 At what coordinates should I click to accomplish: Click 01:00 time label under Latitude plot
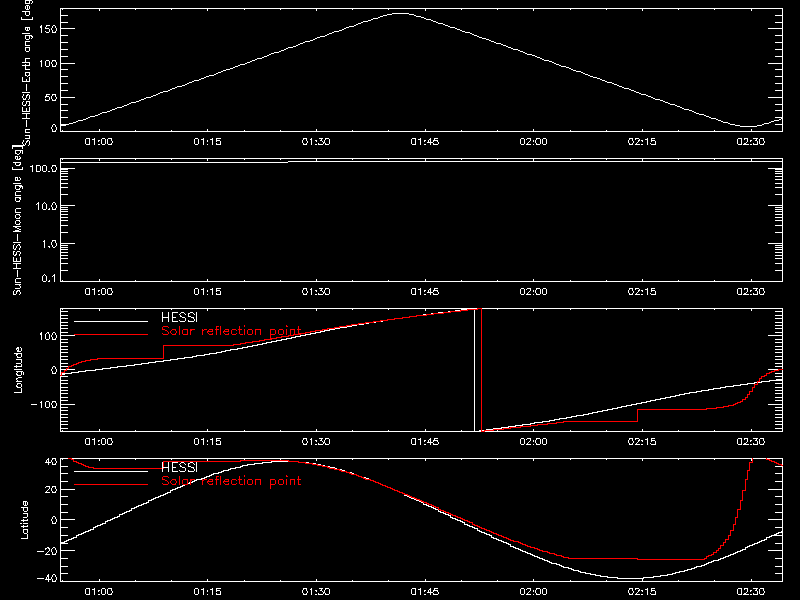(98, 592)
